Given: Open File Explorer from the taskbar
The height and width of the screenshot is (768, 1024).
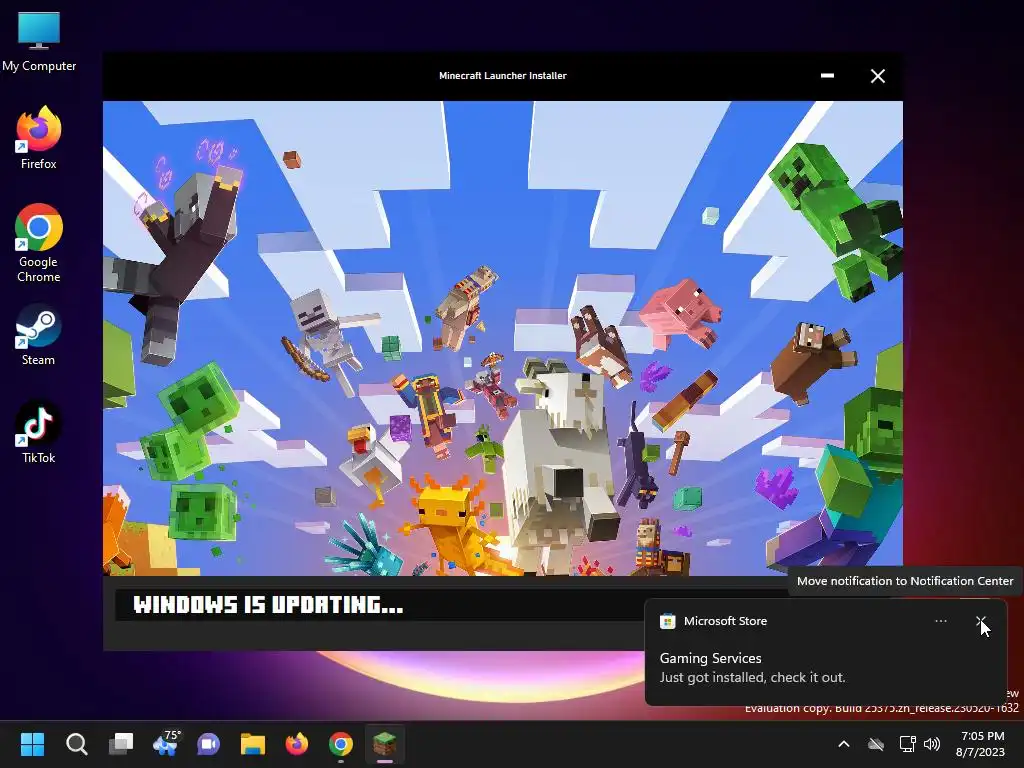Looking at the screenshot, I should (x=253, y=744).
